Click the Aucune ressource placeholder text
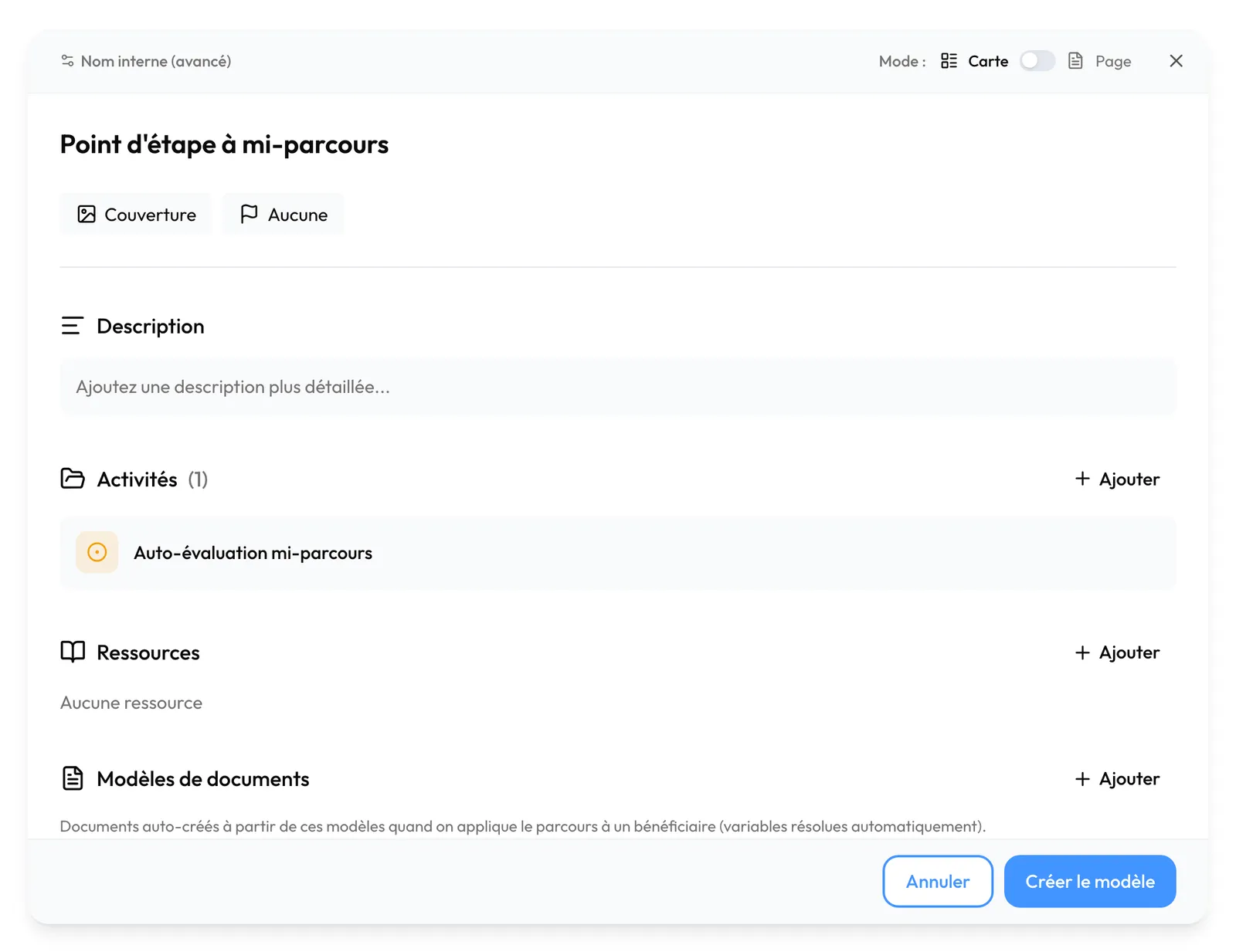Screen dimensions: 1236x952 coord(131,703)
